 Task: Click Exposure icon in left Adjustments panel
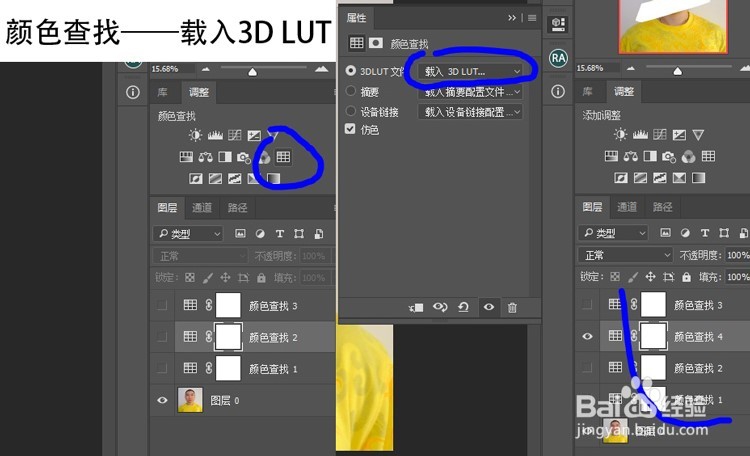point(254,135)
